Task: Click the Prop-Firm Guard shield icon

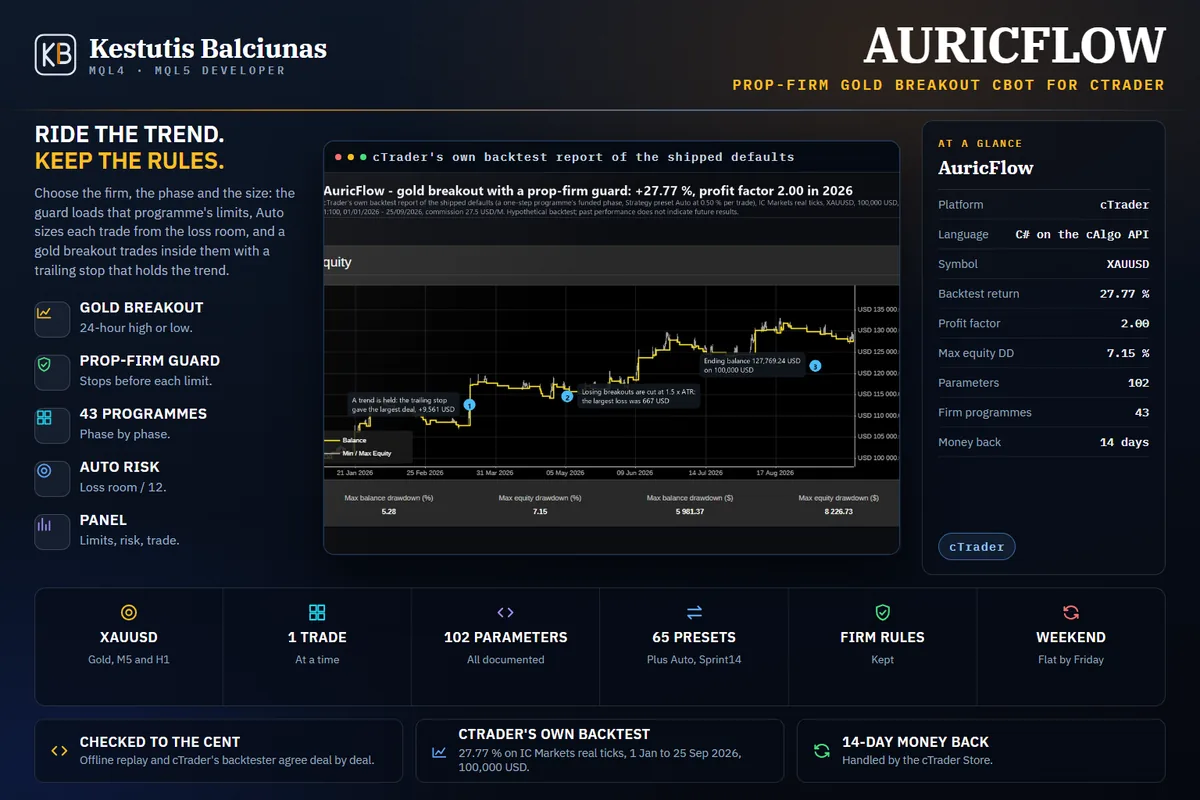Action: coord(44,366)
